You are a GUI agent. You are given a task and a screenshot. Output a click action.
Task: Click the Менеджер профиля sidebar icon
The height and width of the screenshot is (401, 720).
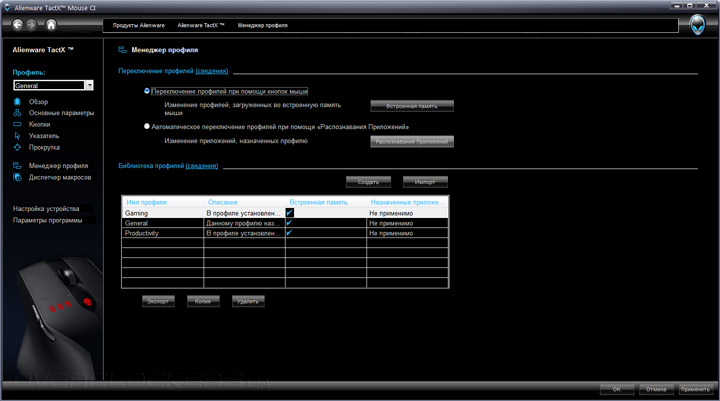pyautogui.click(x=17, y=165)
